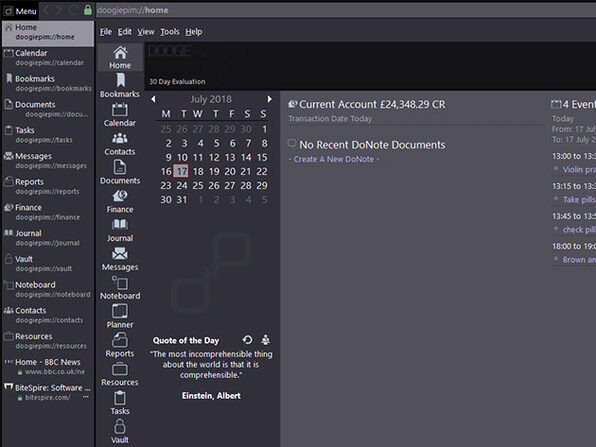
Task: Go to next month in calendar
Action: 269,99
